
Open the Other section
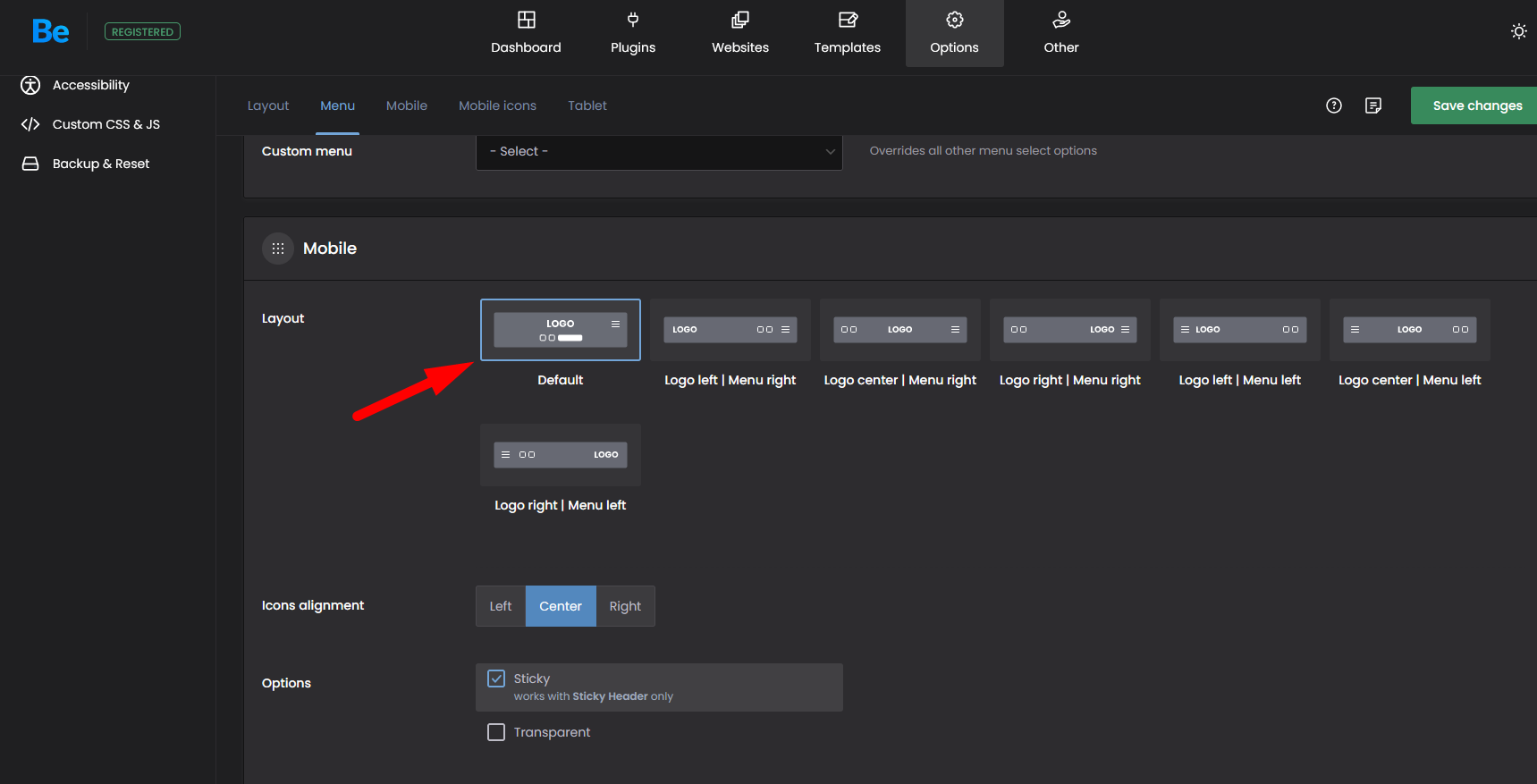pos(1061,33)
